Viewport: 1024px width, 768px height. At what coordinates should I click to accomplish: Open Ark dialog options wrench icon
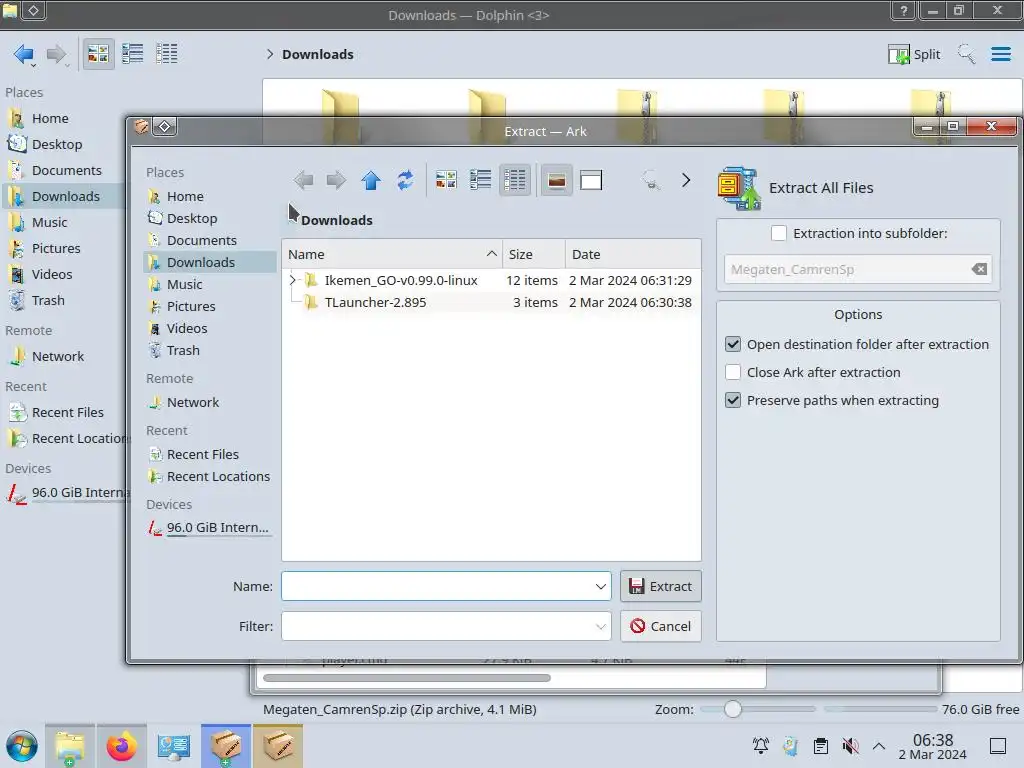pos(650,180)
